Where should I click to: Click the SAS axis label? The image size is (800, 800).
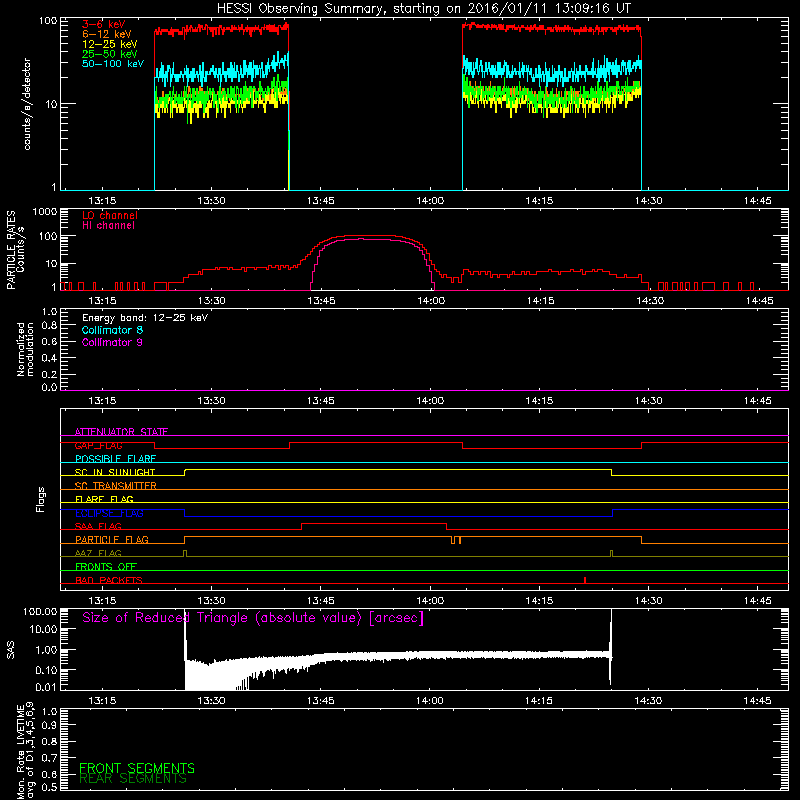(11, 650)
